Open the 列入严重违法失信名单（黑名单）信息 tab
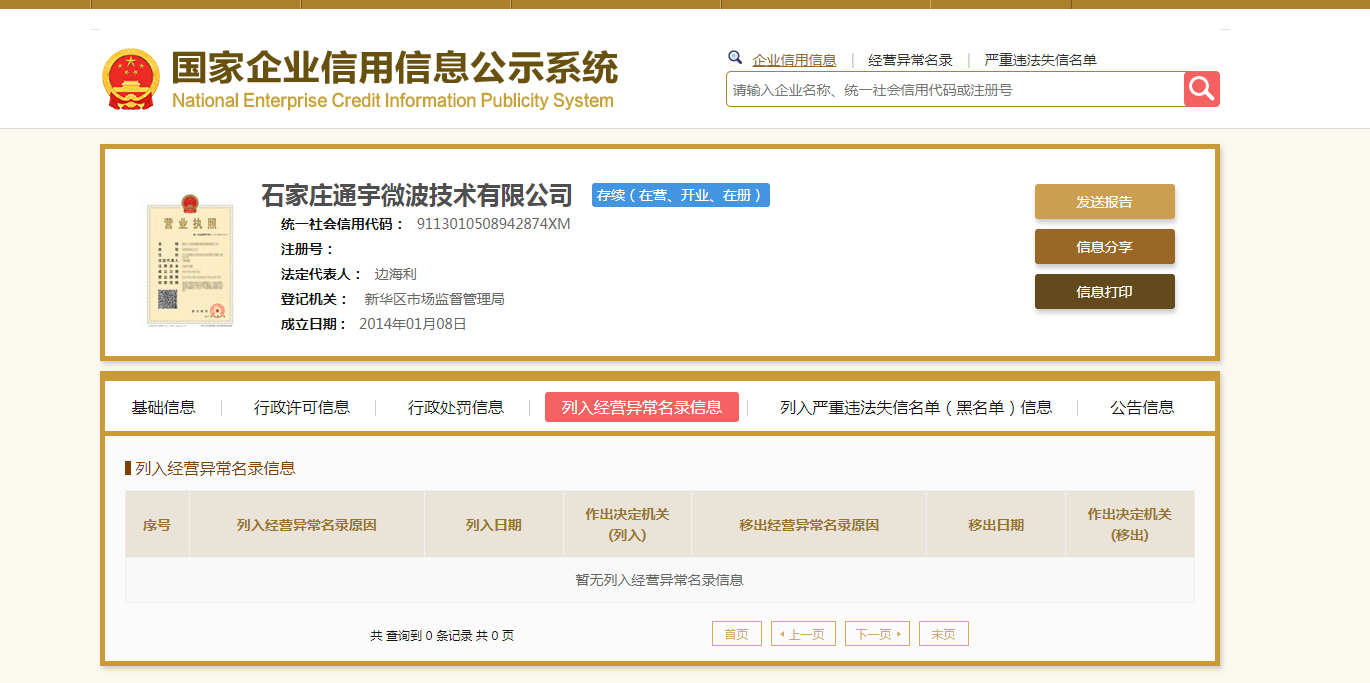This screenshot has height=683, width=1370. pos(916,407)
